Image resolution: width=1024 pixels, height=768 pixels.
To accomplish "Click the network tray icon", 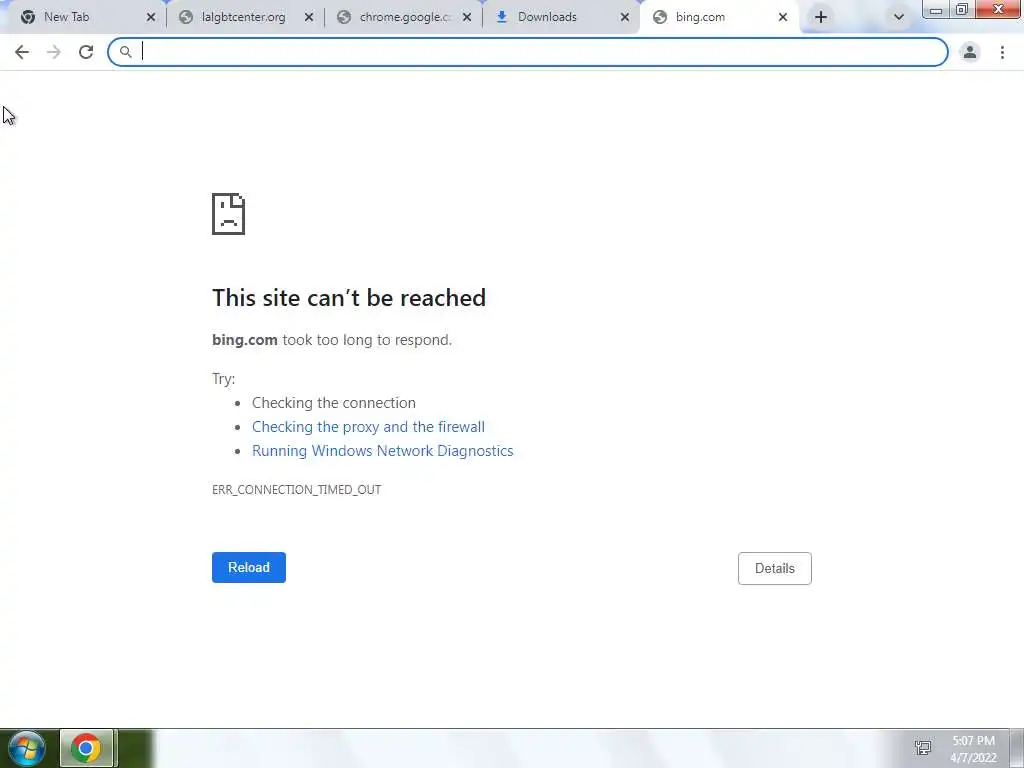I will [923, 748].
